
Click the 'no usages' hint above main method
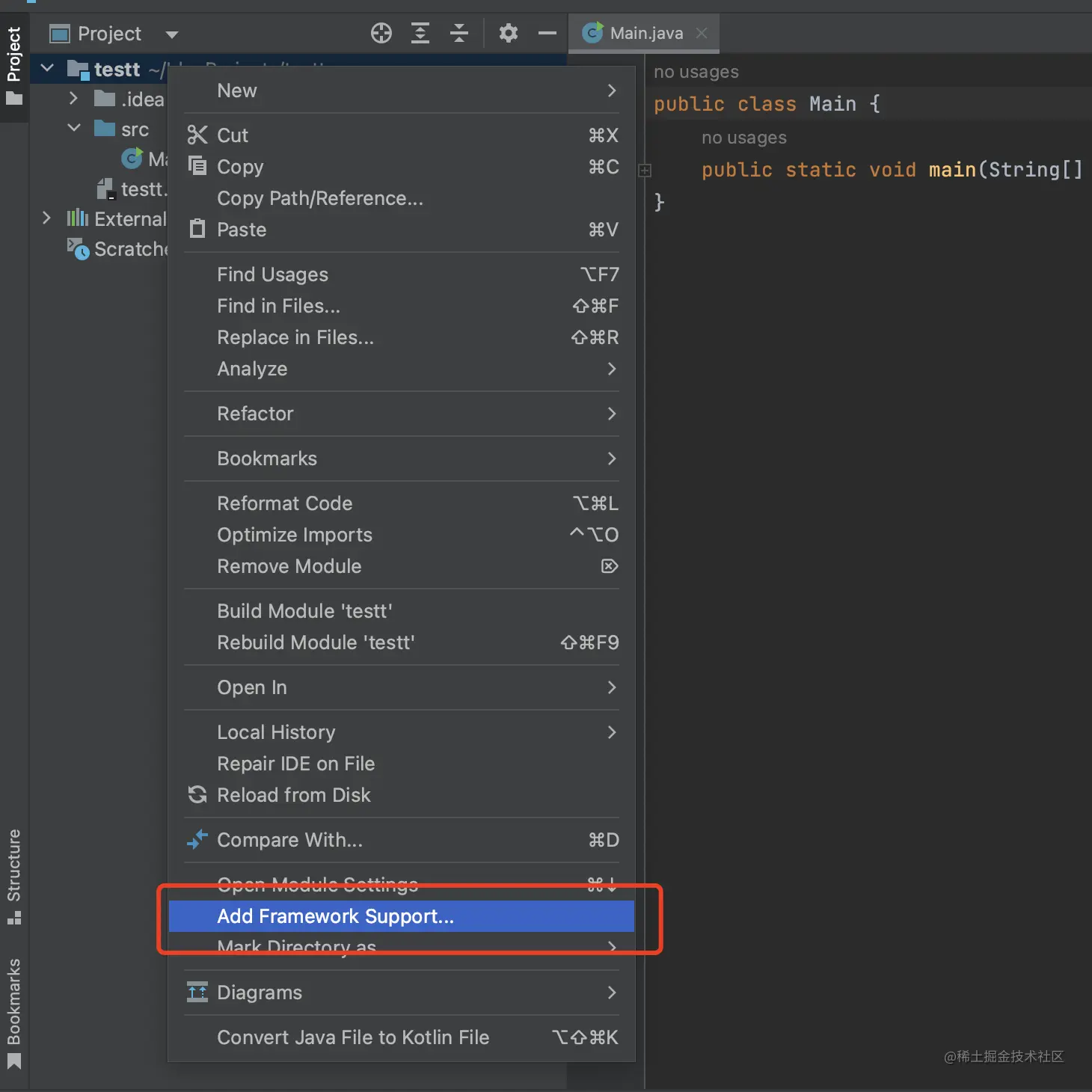coord(744,138)
